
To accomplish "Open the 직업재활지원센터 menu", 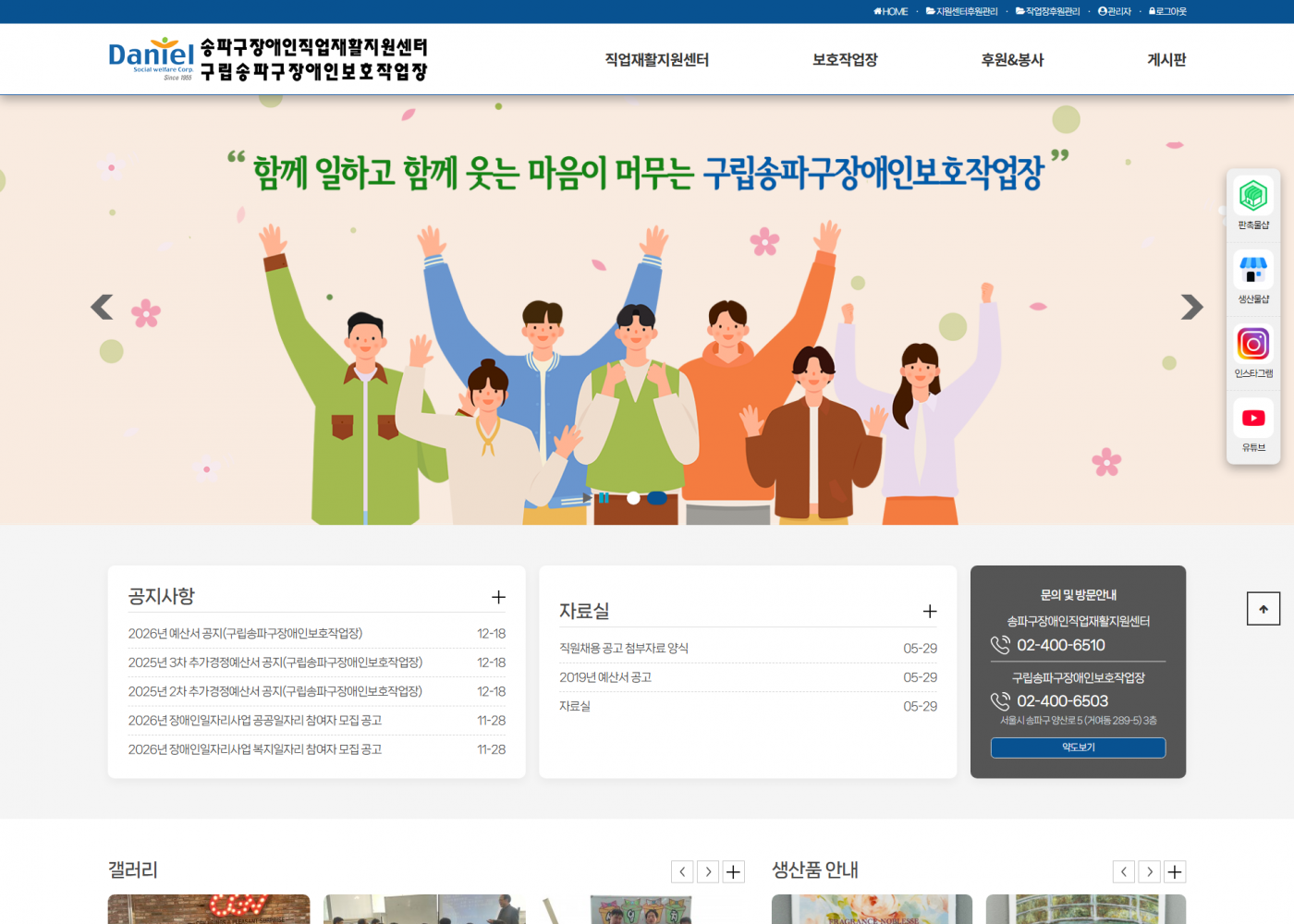I will [x=656, y=60].
